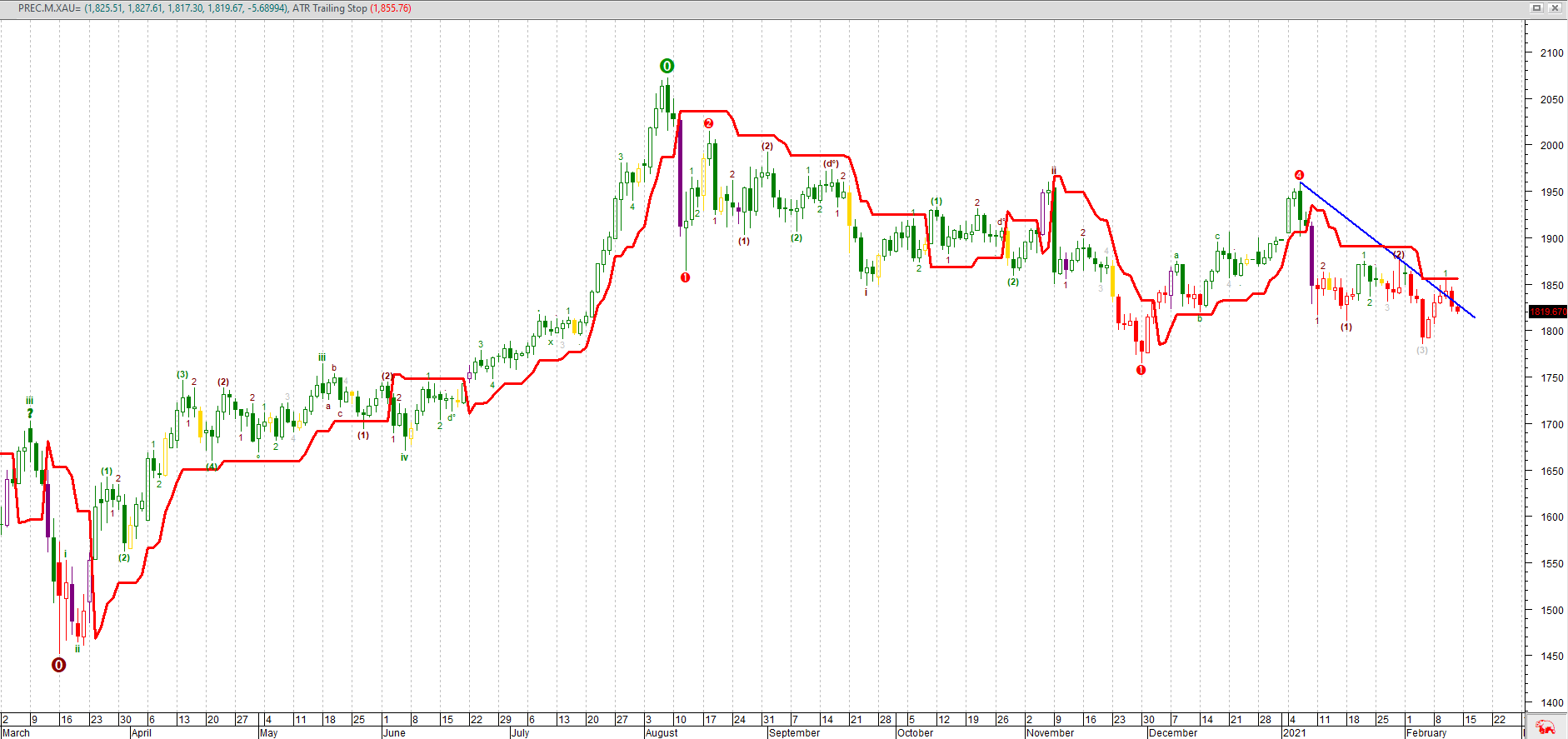This screenshot has height=739, width=1568.
Task: Click the PREC.M.XAU symbol title text
Action: coord(49,8)
